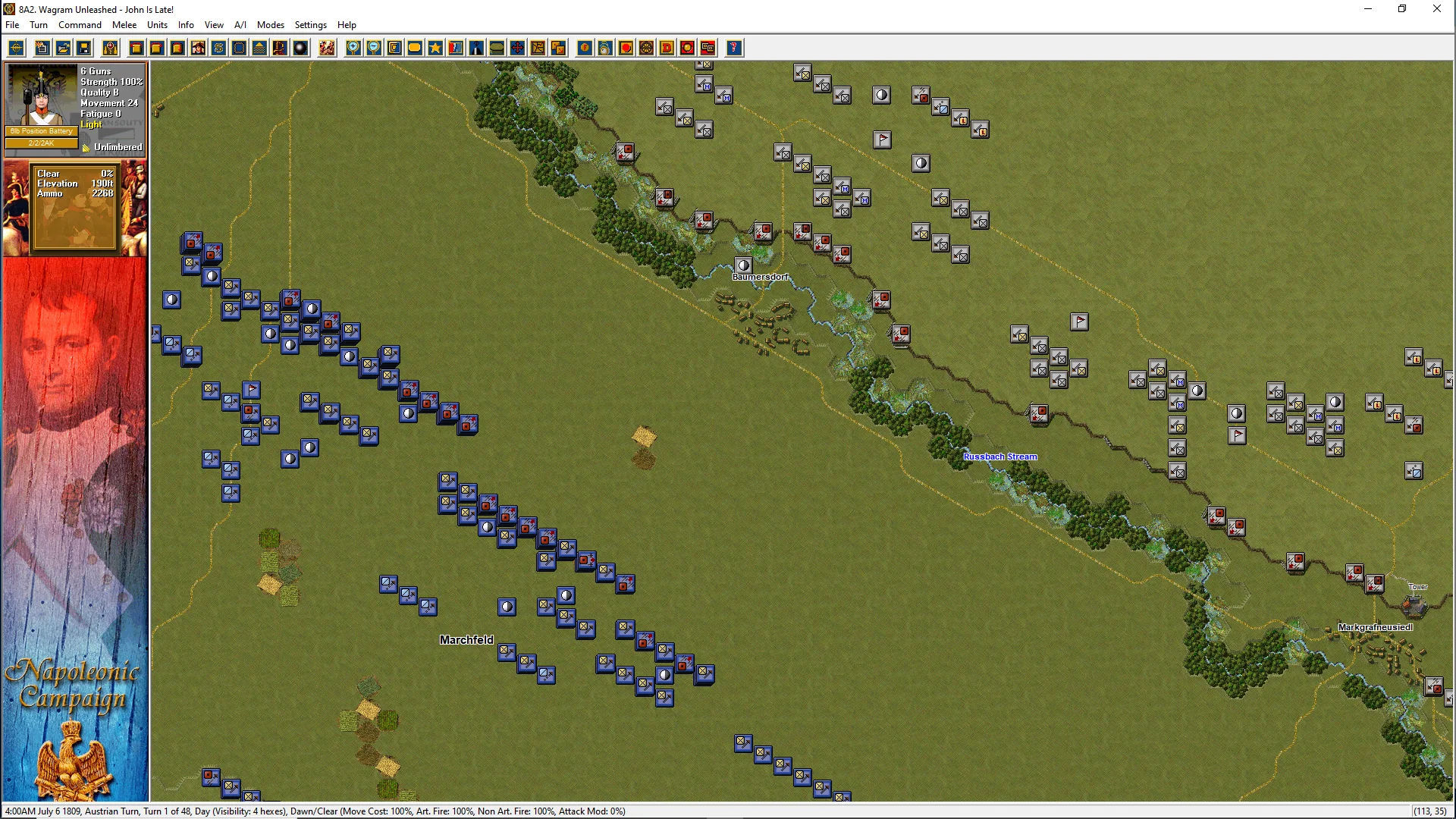Open the Melee menu
The height and width of the screenshot is (819, 1456).
[124, 25]
